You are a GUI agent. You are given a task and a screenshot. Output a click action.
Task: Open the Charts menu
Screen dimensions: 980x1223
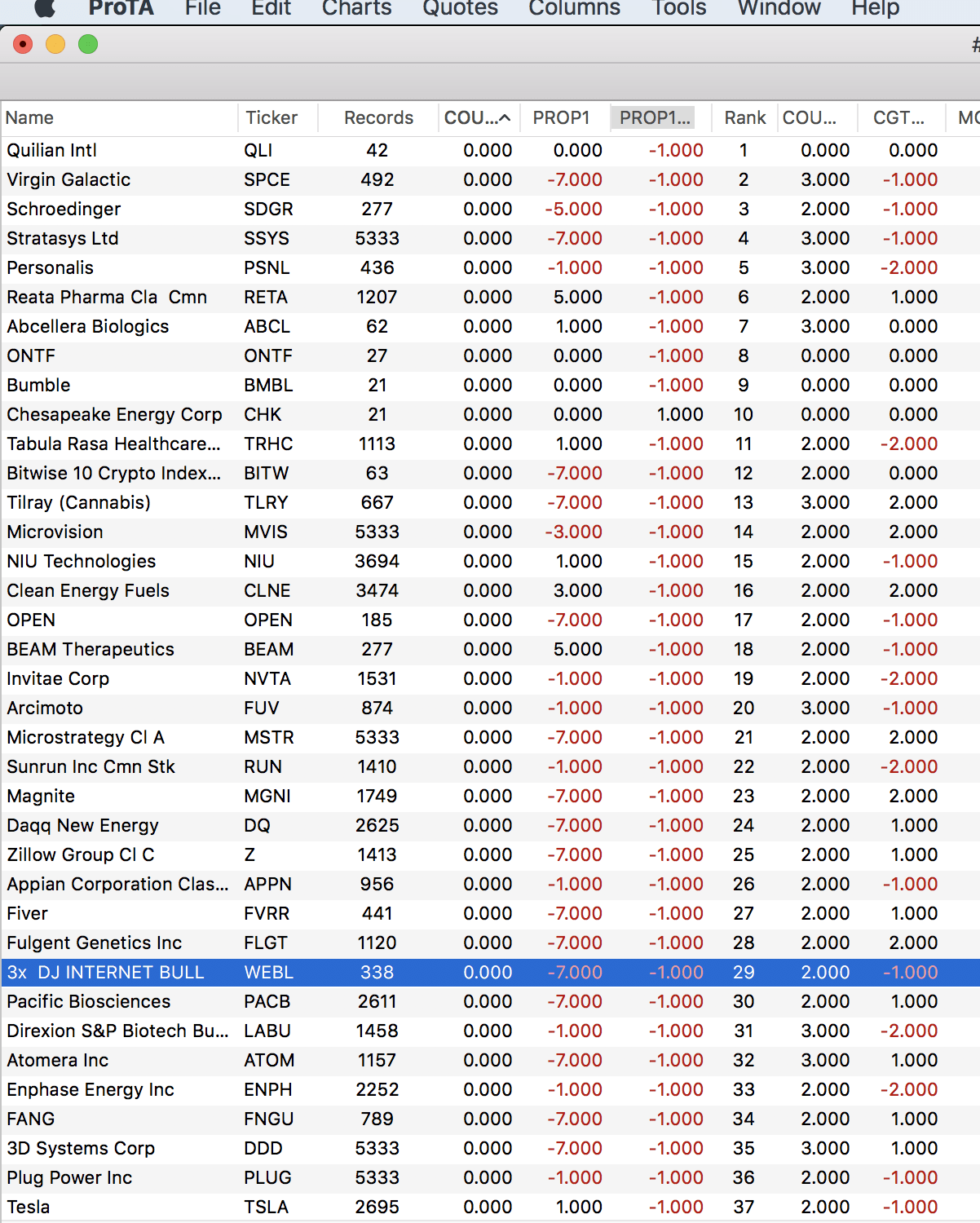[357, 8]
